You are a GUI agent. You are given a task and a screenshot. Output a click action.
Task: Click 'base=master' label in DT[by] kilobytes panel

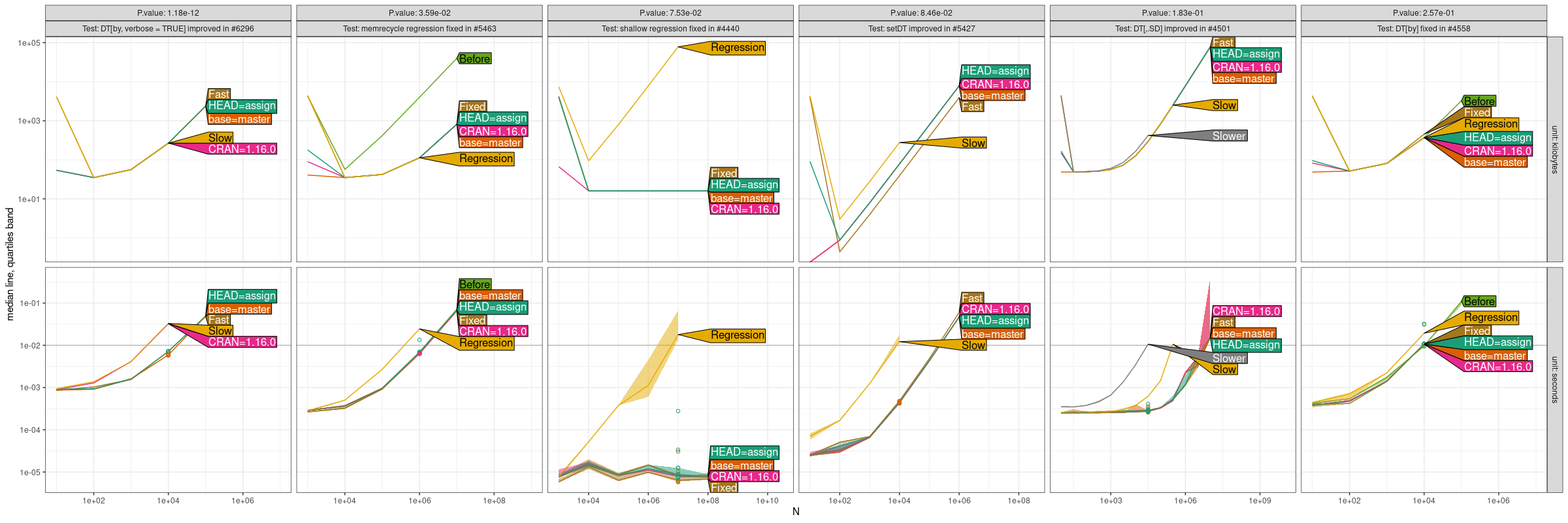coord(1495,162)
